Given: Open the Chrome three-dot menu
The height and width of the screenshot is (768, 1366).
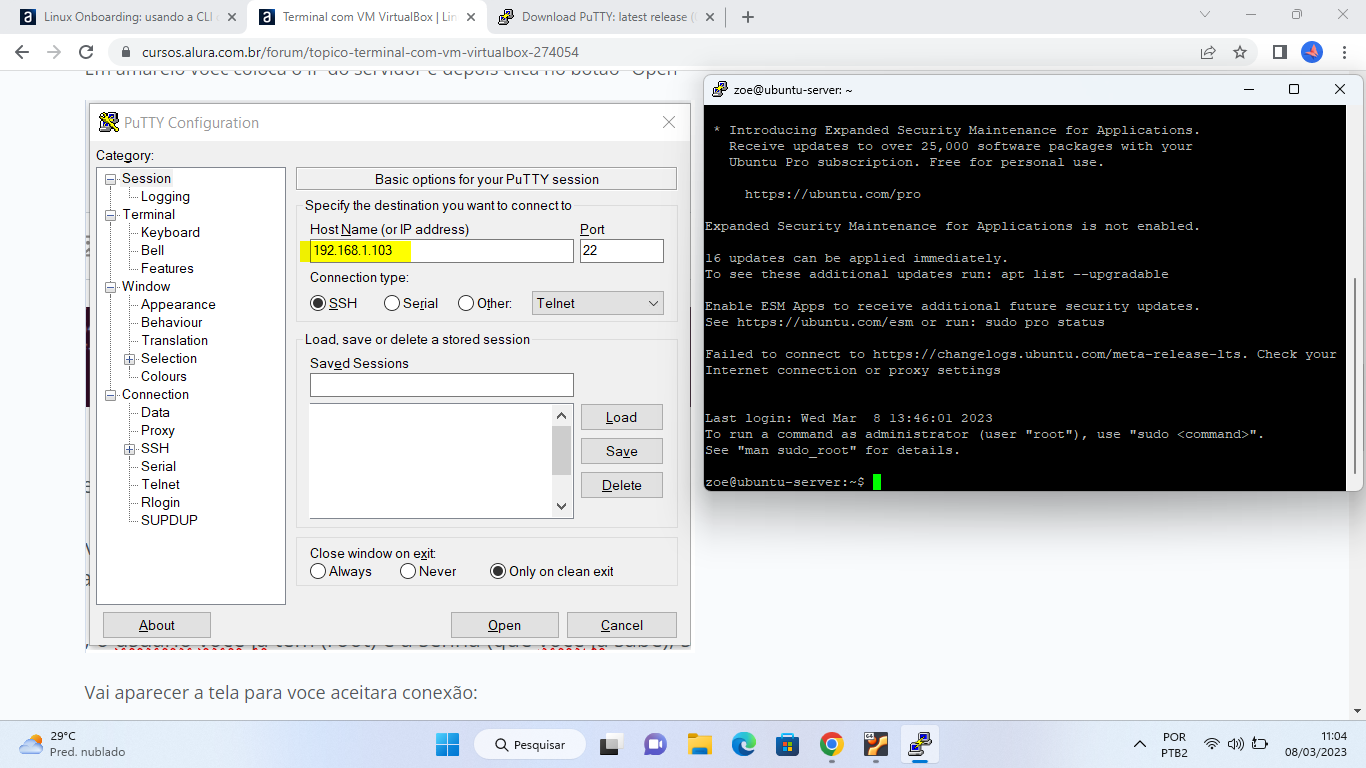Looking at the screenshot, I should click(1343, 52).
